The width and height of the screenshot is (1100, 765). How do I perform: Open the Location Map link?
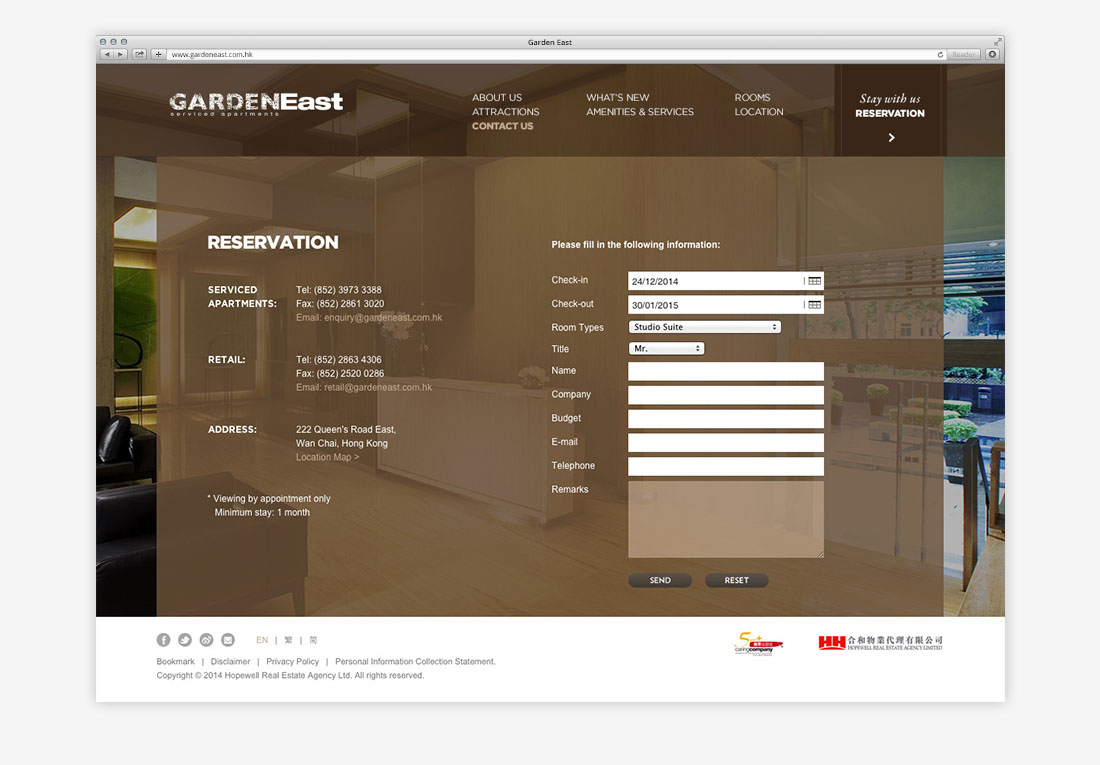(x=327, y=458)
